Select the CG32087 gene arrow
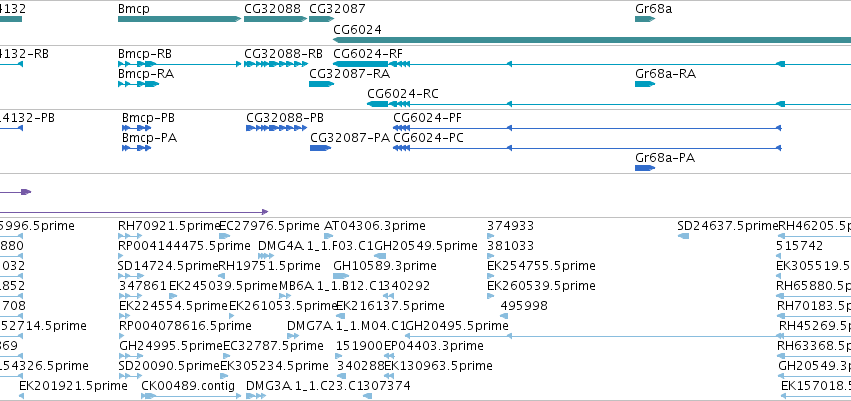The width and height of the screenshot is (851, 401). 321,19
